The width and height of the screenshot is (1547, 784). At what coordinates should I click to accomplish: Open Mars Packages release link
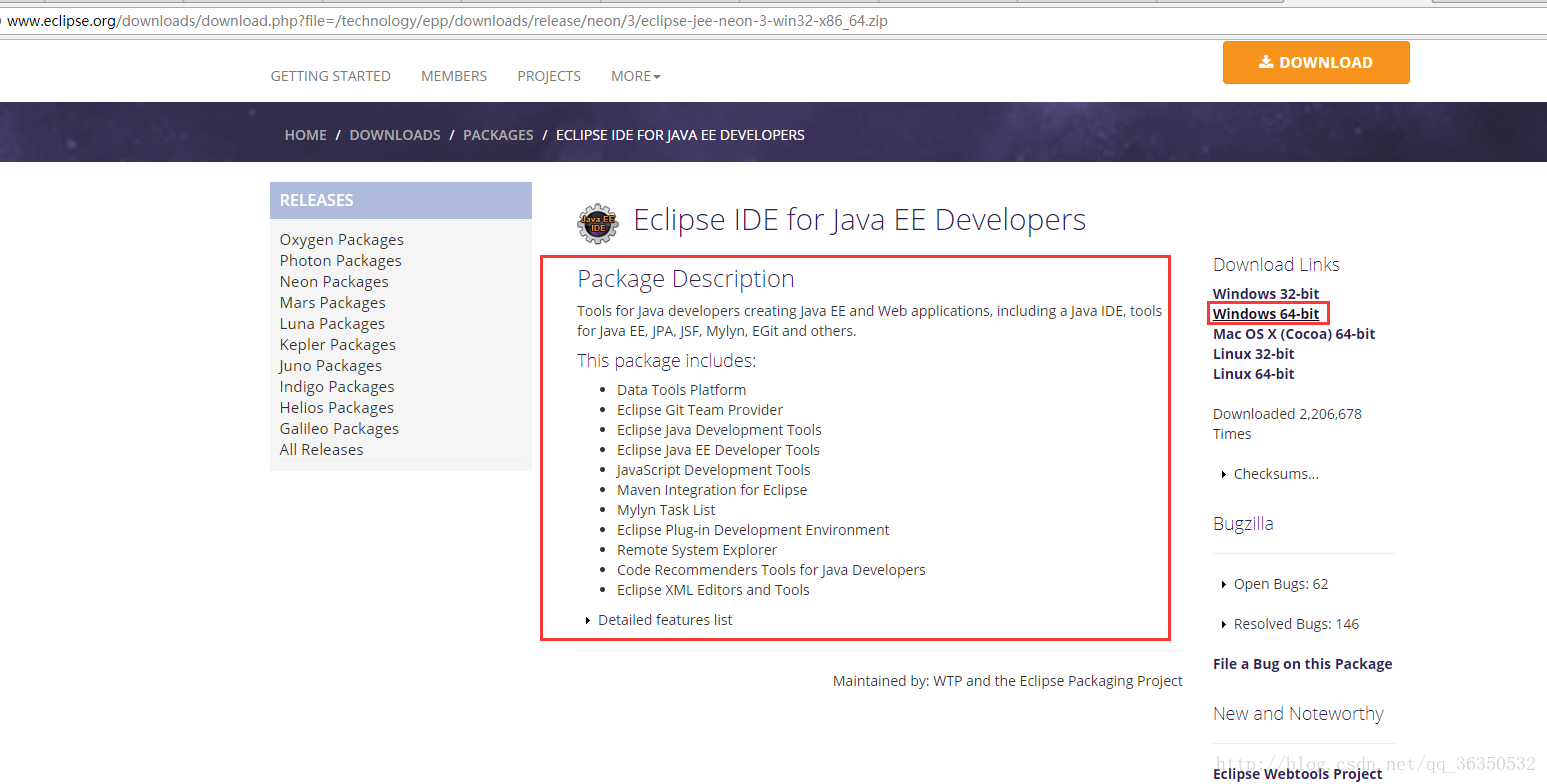333,303
